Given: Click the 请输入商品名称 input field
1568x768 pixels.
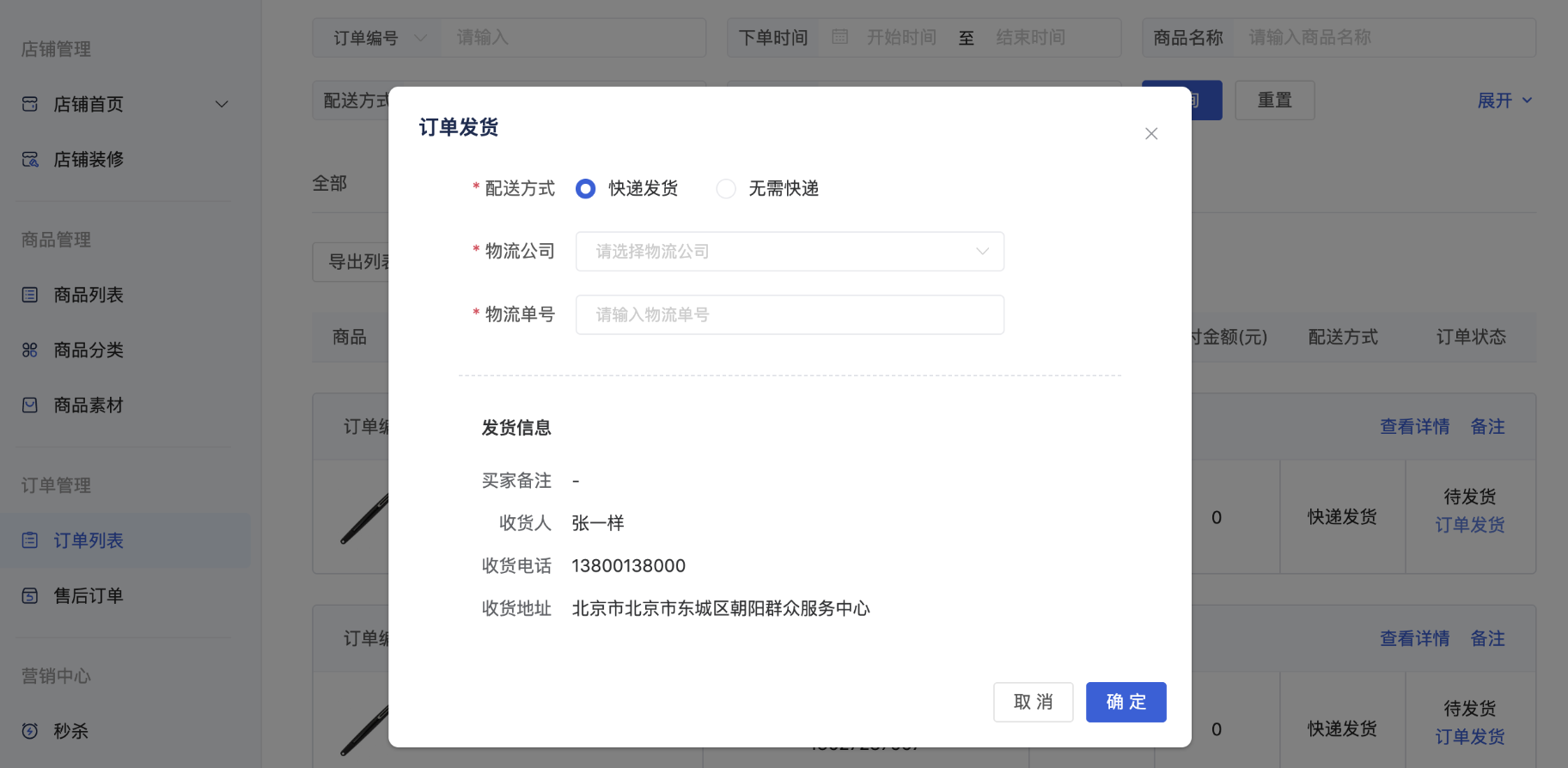Looking at the screenshot, I should pyautogui.click(x=1384, y=38).
